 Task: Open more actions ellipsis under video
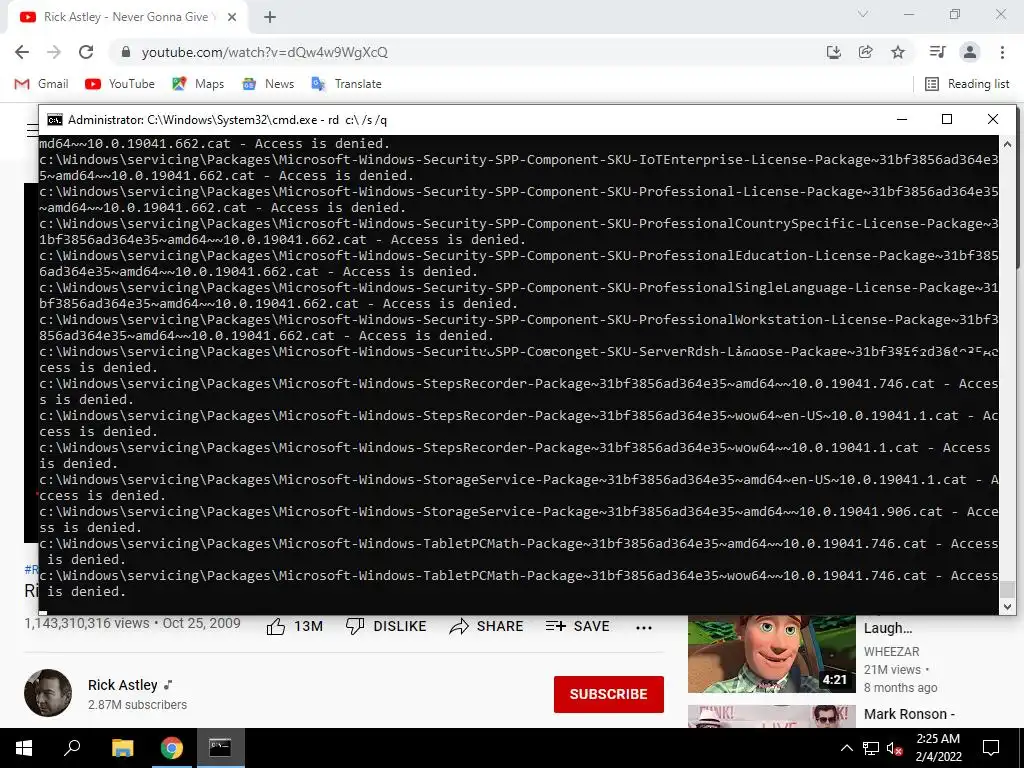coord(644,628)
